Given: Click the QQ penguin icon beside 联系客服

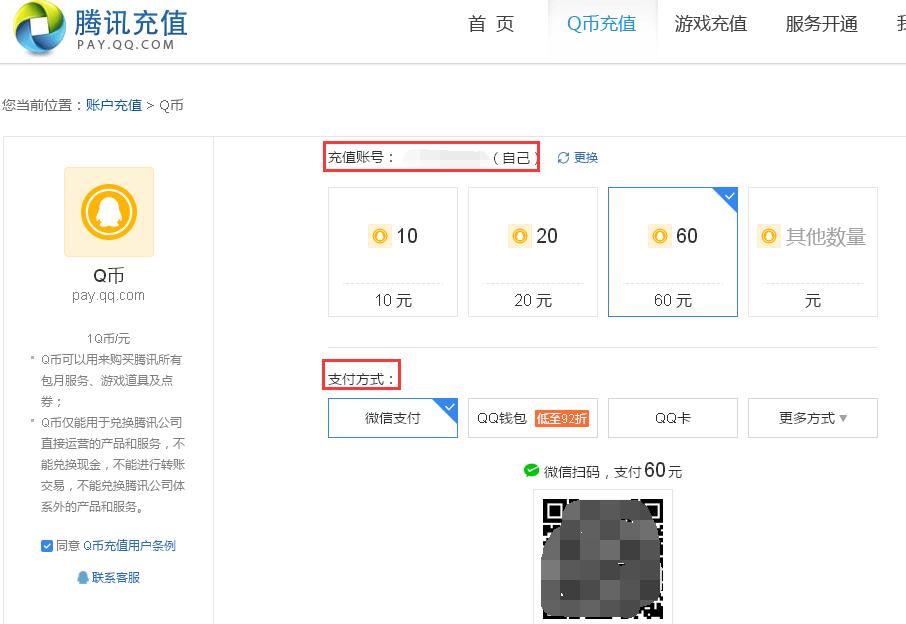Looking at the screenshot, I should [x=82, y=577].
